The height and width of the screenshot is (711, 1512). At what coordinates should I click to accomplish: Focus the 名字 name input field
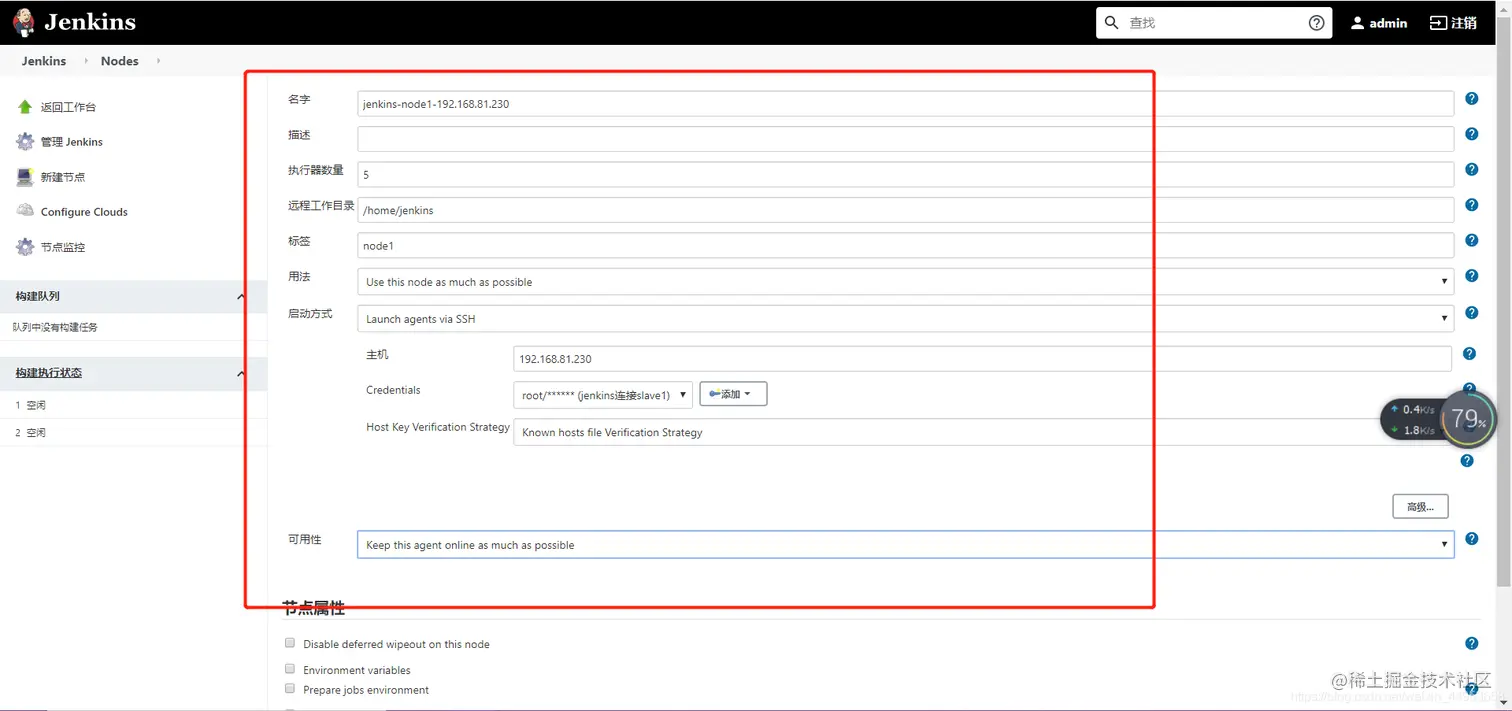click(905, 104)
